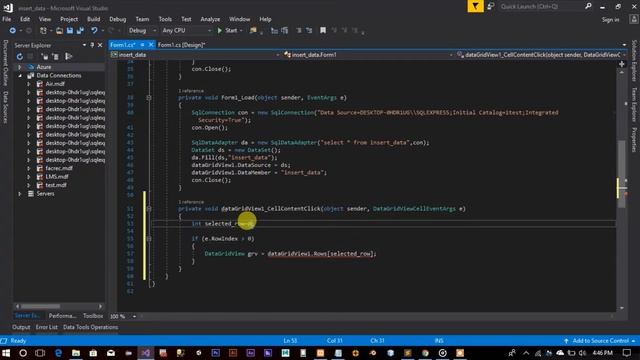Click the Refresh icon in Server Explorer
Image resolution: width=640 pixels, height=360 pixels.
coord(20,57)
